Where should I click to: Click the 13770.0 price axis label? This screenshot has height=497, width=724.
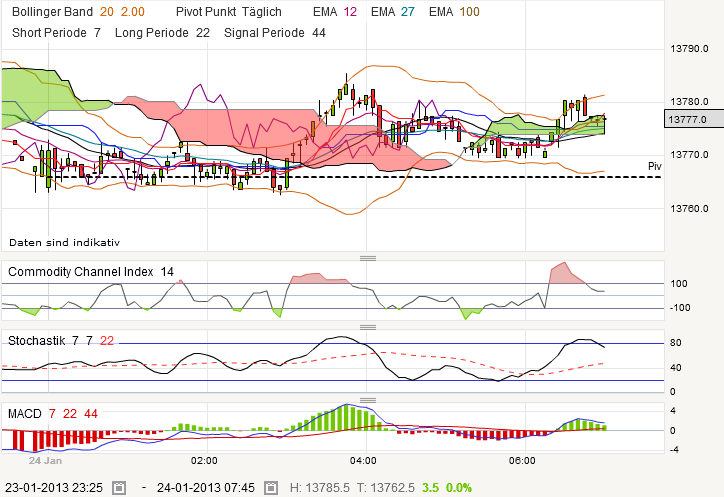[x=689, y=155]
